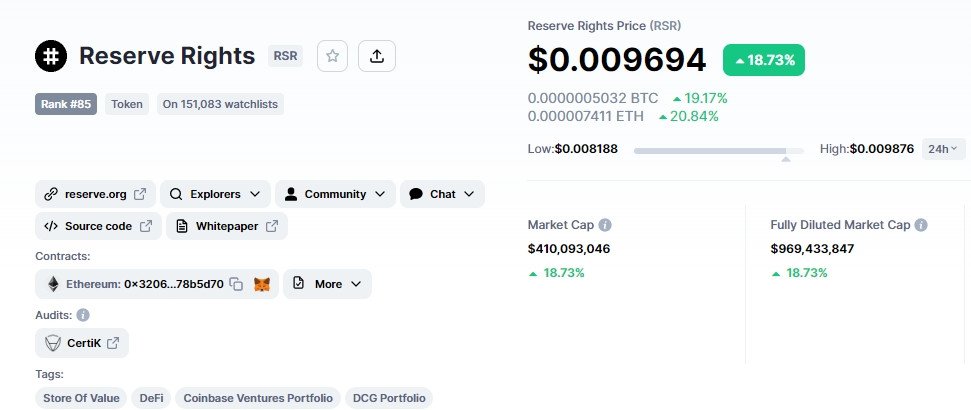Open the Source code link
Screen dimensions: 971x410
click(x=98, y=226)
